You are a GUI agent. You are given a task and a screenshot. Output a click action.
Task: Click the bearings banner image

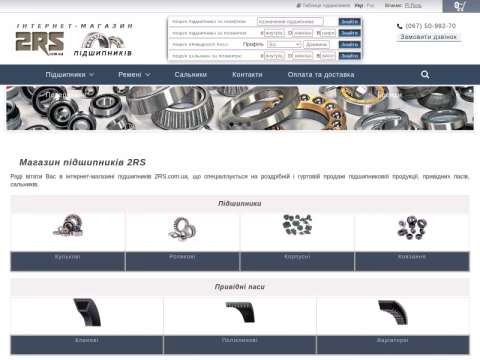tap(240, 108)
